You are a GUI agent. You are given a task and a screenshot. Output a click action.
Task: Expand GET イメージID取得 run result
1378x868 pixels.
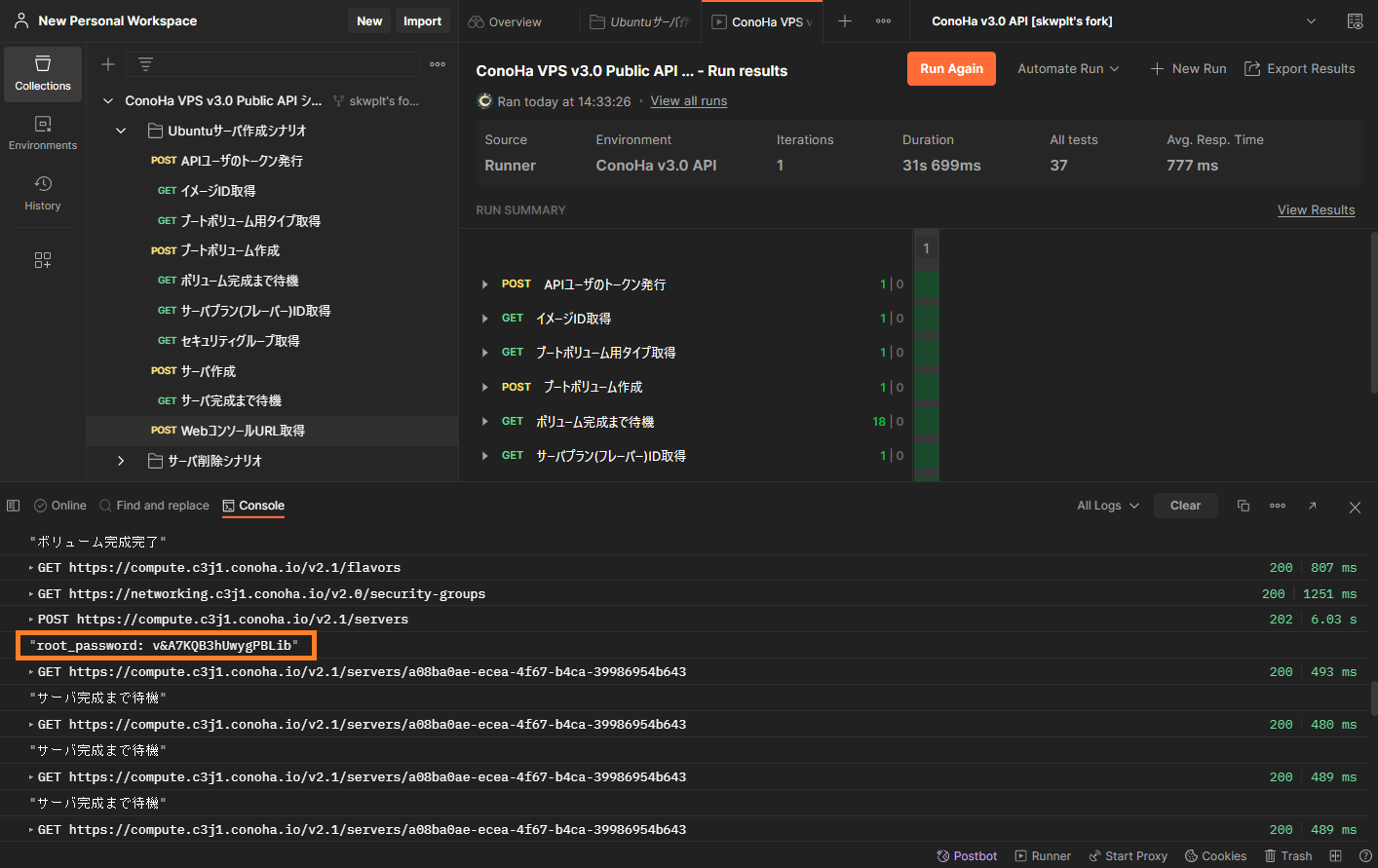(x=484, y=319)
